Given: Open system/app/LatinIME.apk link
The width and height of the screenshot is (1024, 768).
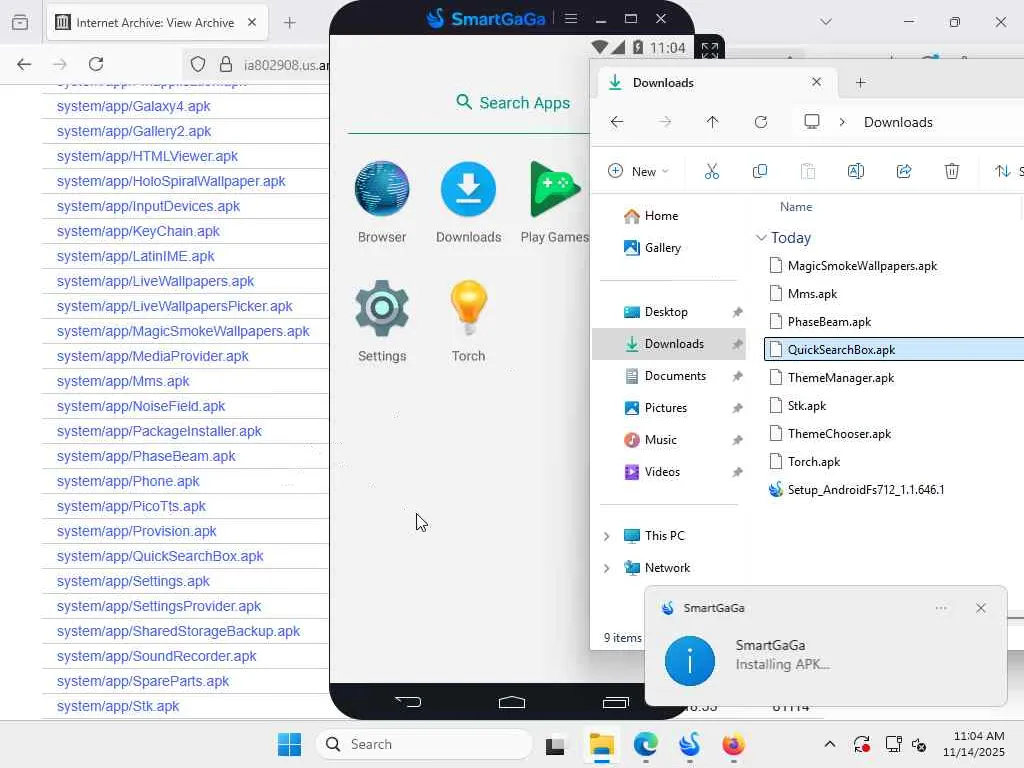Looking at the screenshot, I should 135,256.
